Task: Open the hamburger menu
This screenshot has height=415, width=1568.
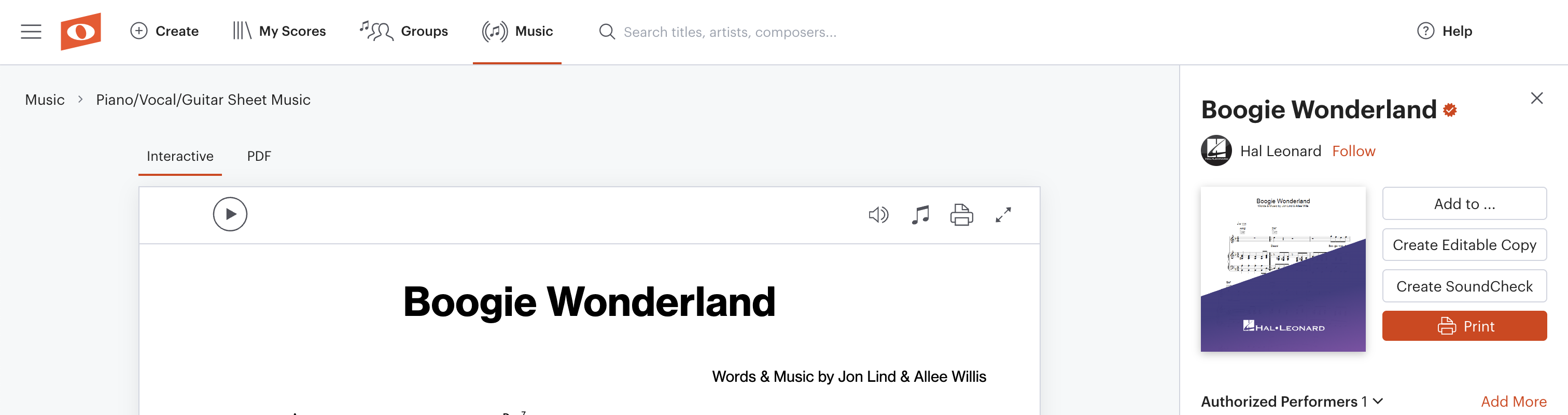Action: tap(31, 32)
